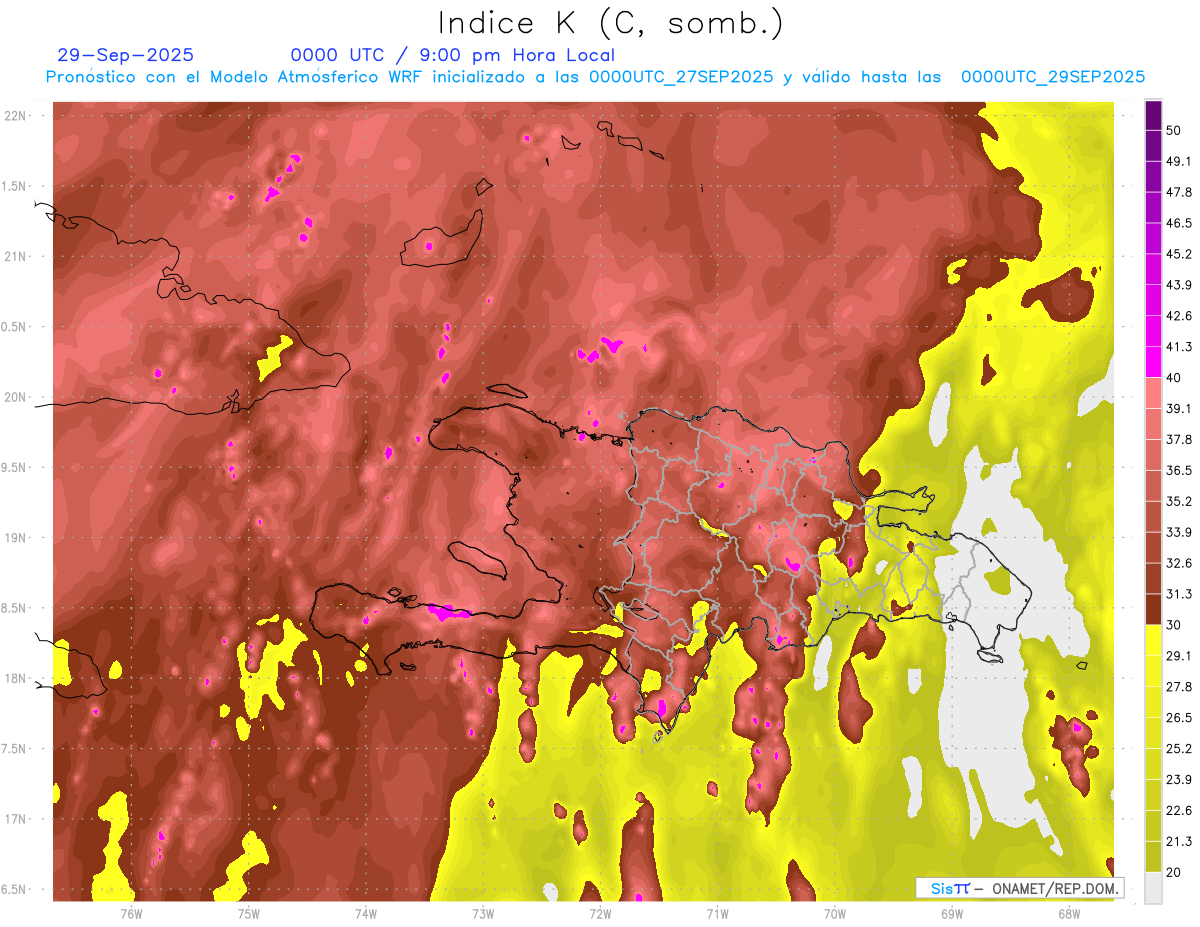The height and width of the screenshot is (927, 1200).
Task: Select the 18N latitude label
Action: [17, 678]
